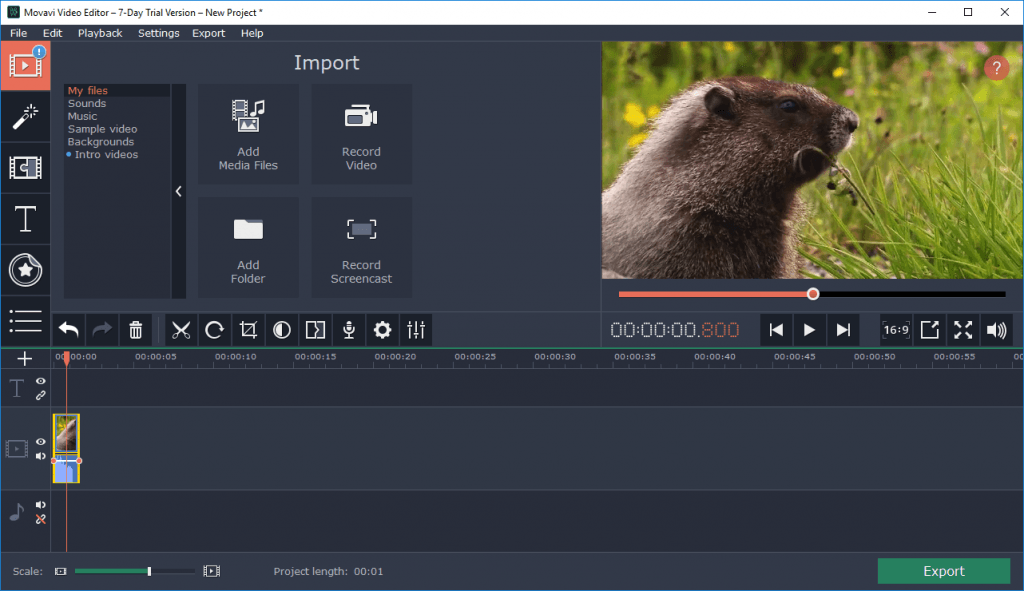Open Color Adjustments half-circle icon
This screenshot has width=1024, height=591.
[282, 330]
